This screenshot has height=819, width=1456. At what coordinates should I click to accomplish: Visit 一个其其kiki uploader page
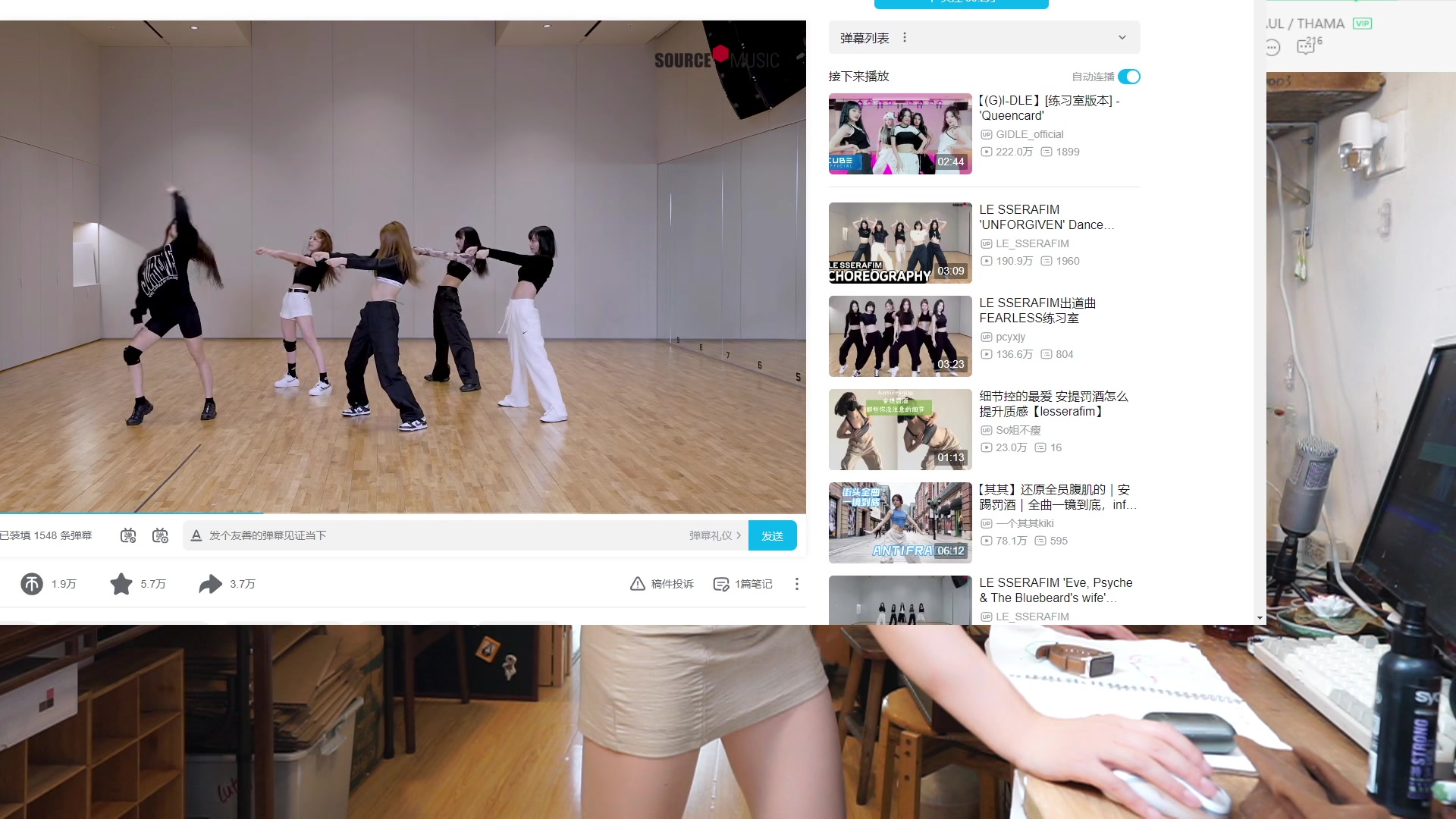coord(1018,523)
